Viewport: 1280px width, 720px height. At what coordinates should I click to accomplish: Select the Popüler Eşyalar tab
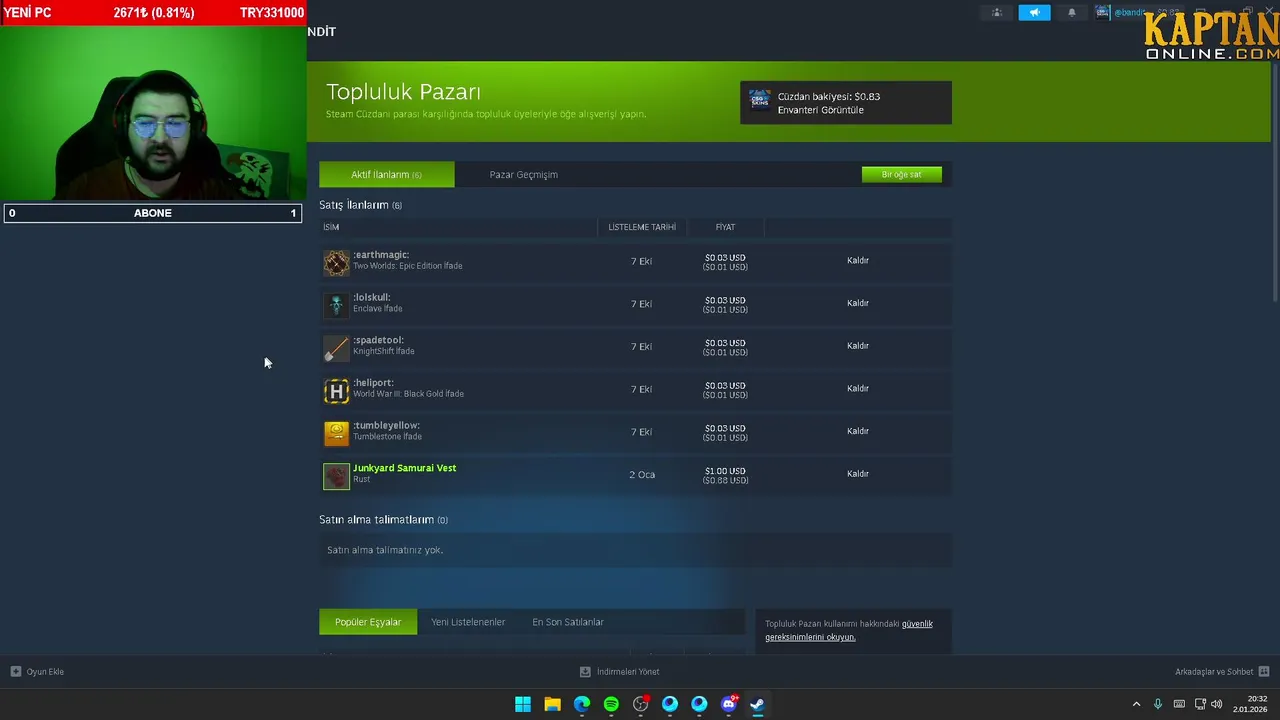coord(368,622)
